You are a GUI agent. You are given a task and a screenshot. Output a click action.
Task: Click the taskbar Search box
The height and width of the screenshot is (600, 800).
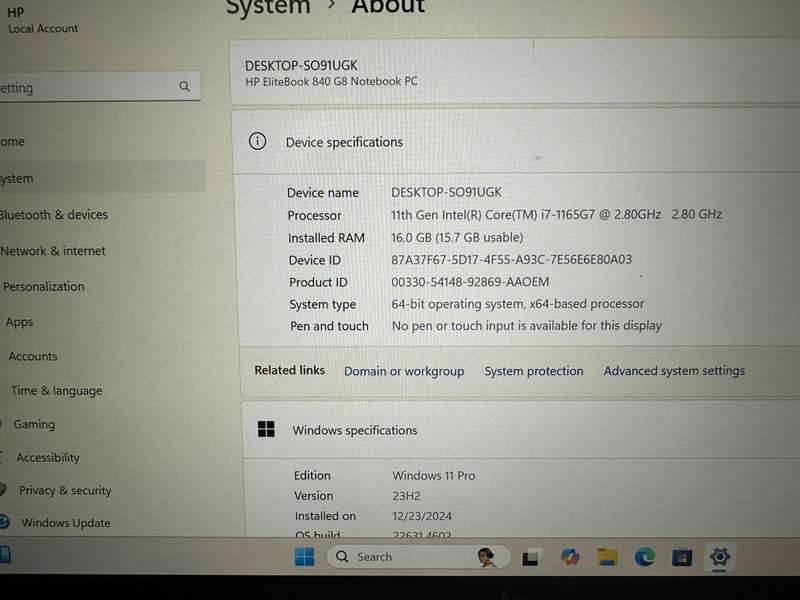418,557
